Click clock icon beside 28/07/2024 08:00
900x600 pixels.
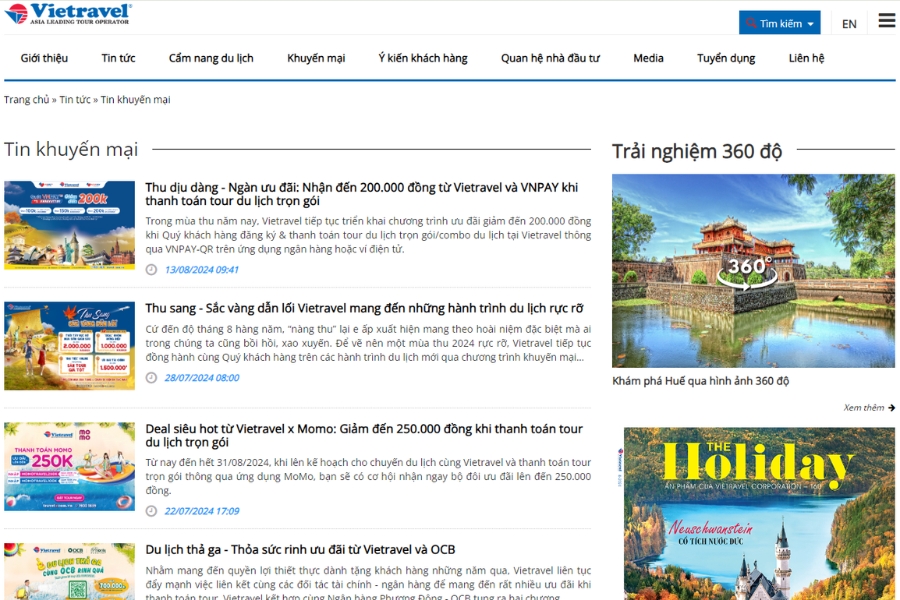tap(151, 378)
